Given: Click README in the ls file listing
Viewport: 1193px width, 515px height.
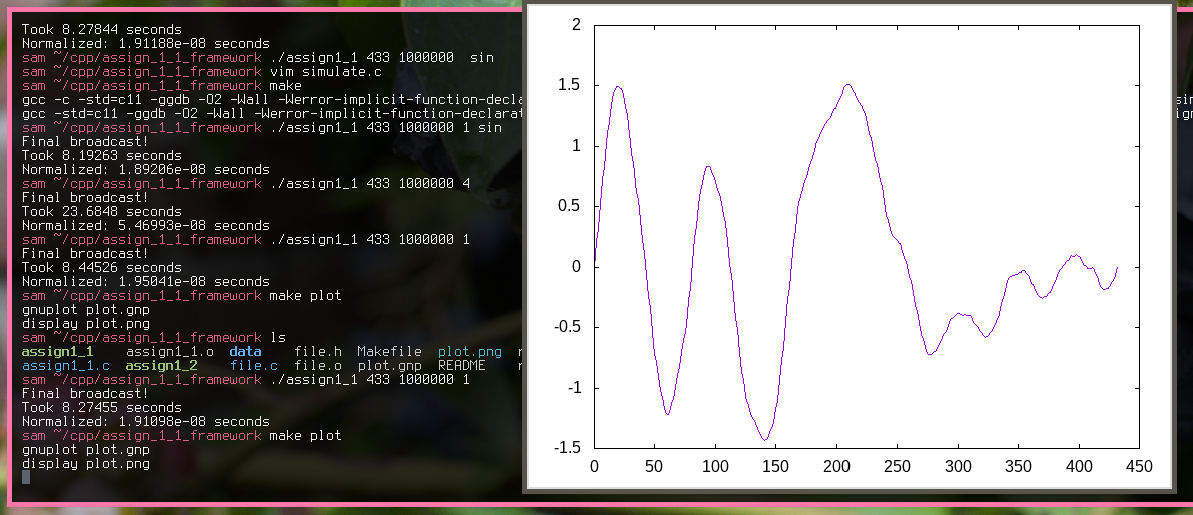Looking at the screenshot, I should 462,366.
